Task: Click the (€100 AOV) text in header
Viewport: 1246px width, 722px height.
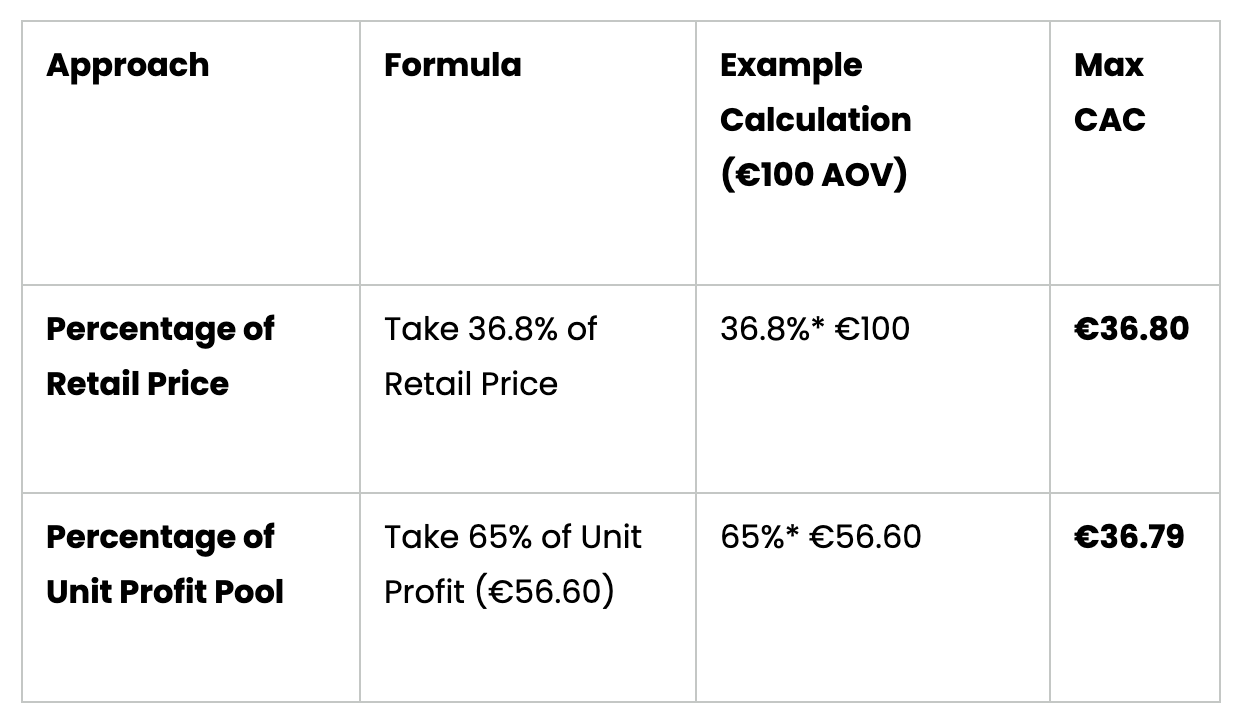Action: click(x=813, y=175)
